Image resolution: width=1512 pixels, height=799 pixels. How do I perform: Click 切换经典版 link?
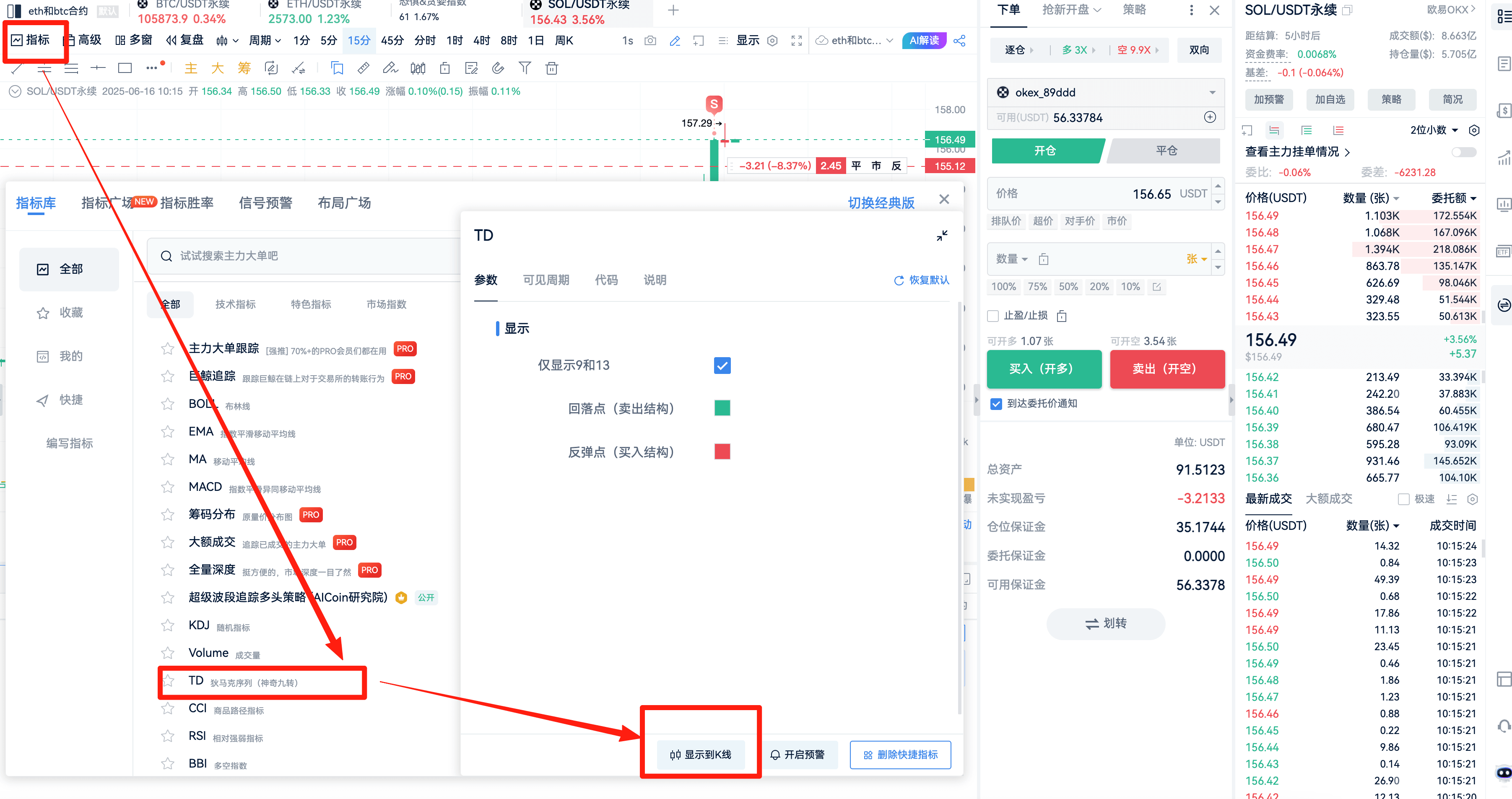(881, 203)
